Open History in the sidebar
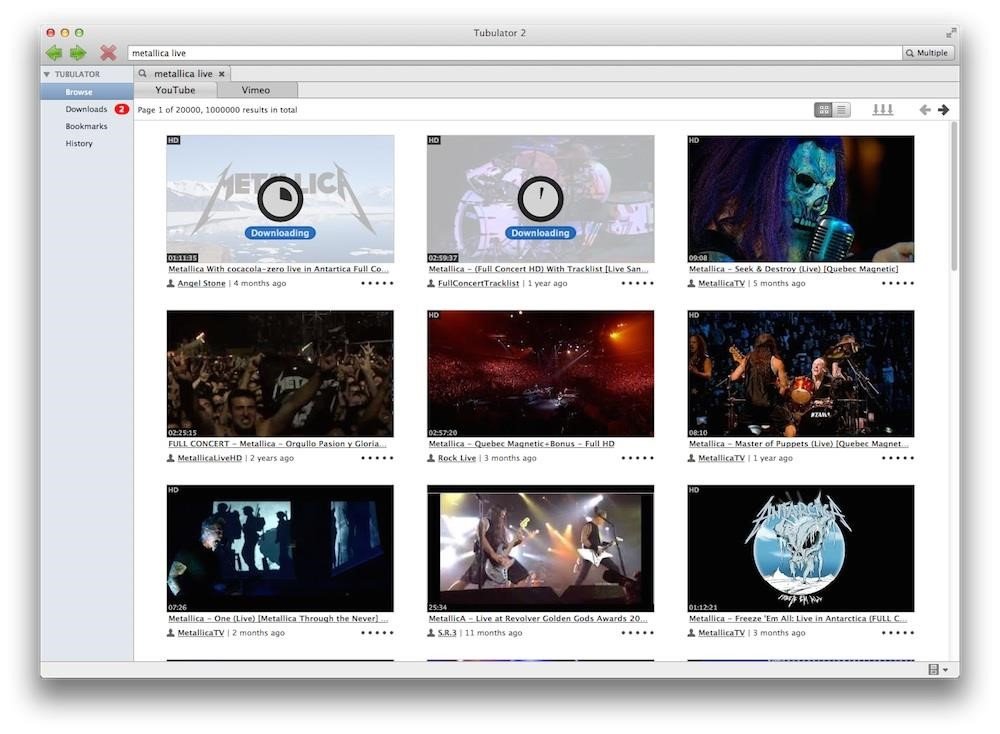 [79, 143]
